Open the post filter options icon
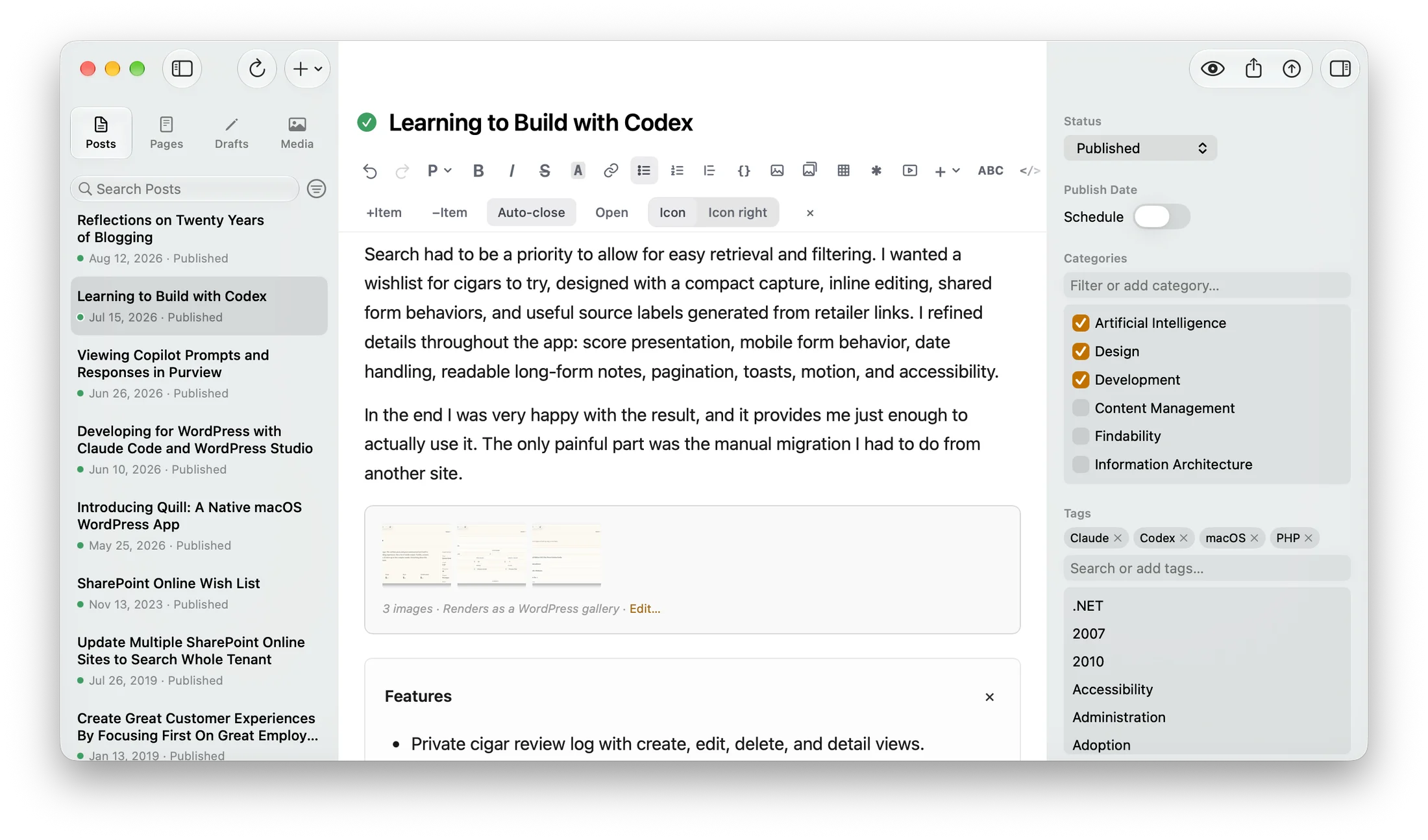Image resolution: width=1428 pixels, height=840 pixels. pyautogui.click(x=316, y=189)
